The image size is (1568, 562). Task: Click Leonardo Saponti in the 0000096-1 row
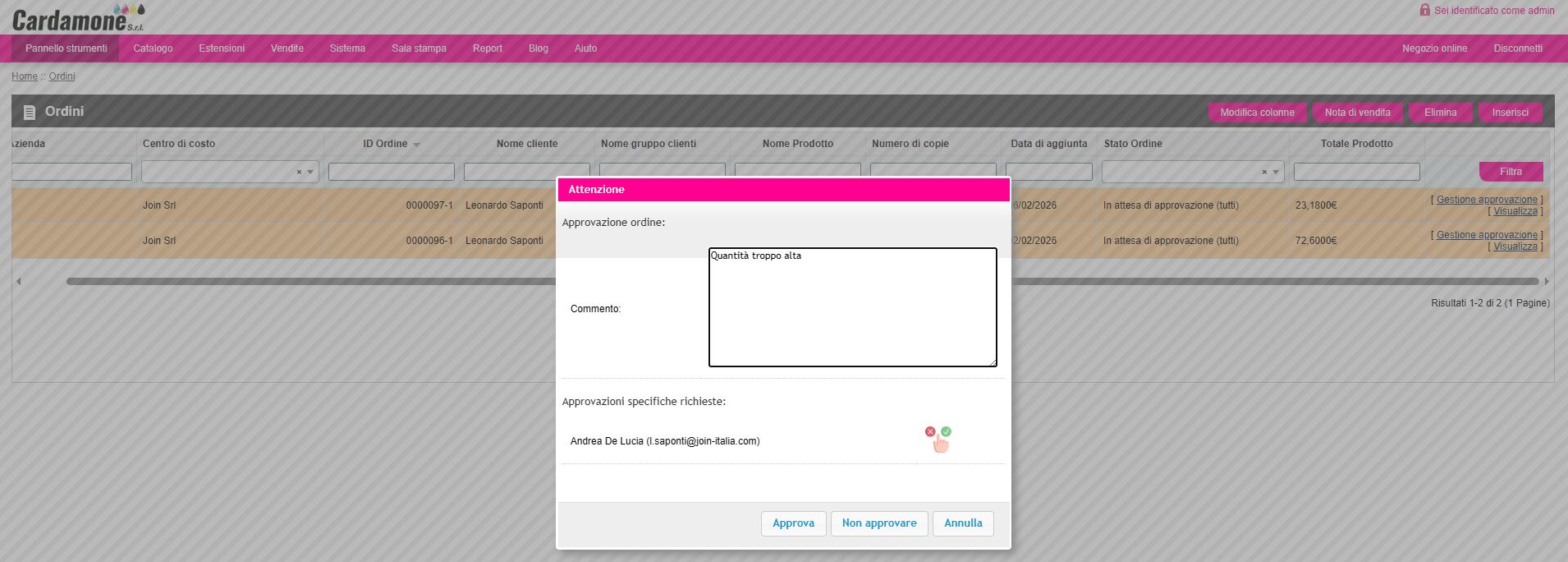coord(504,241)
